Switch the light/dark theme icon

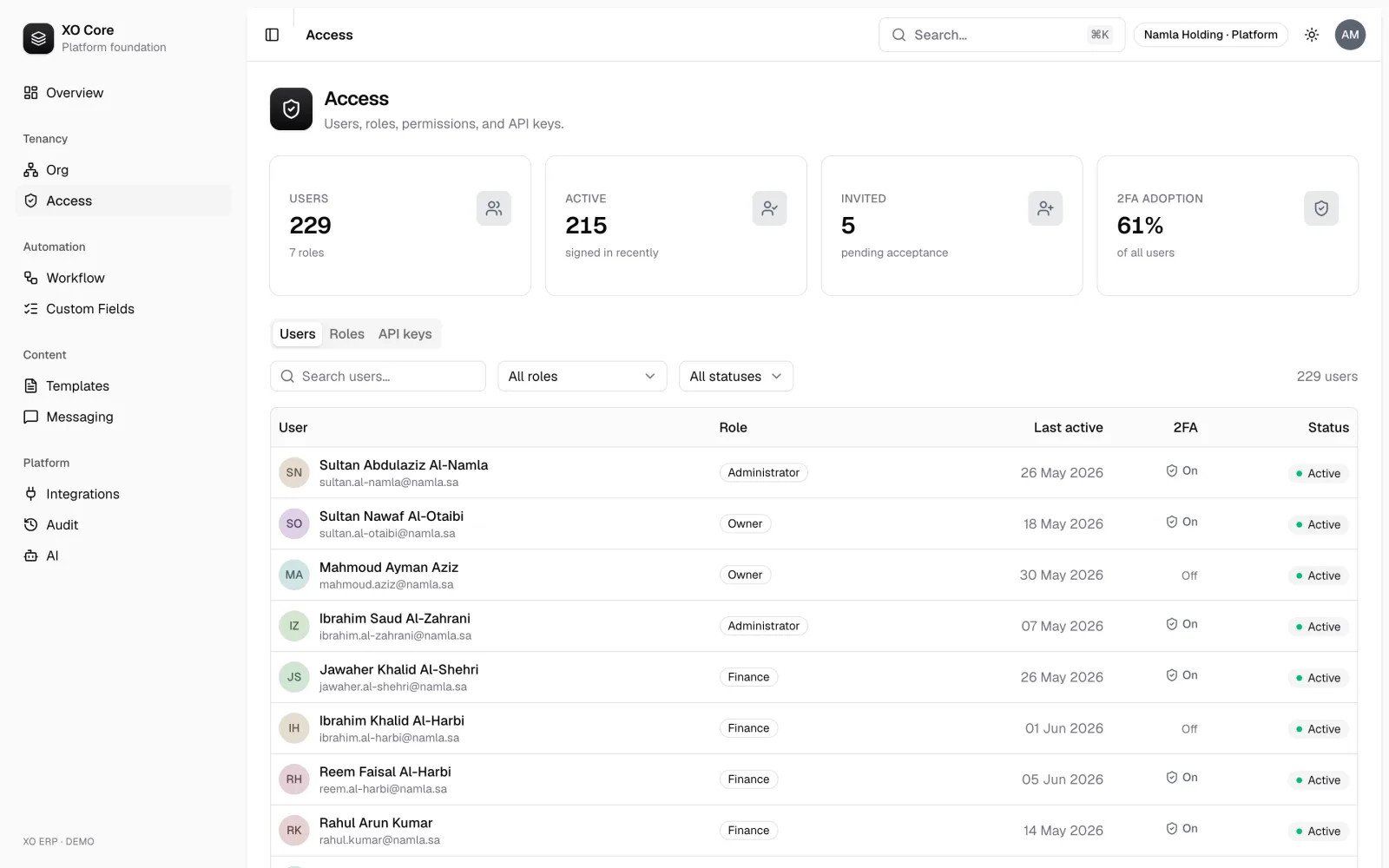click(x=1312, y=35)
